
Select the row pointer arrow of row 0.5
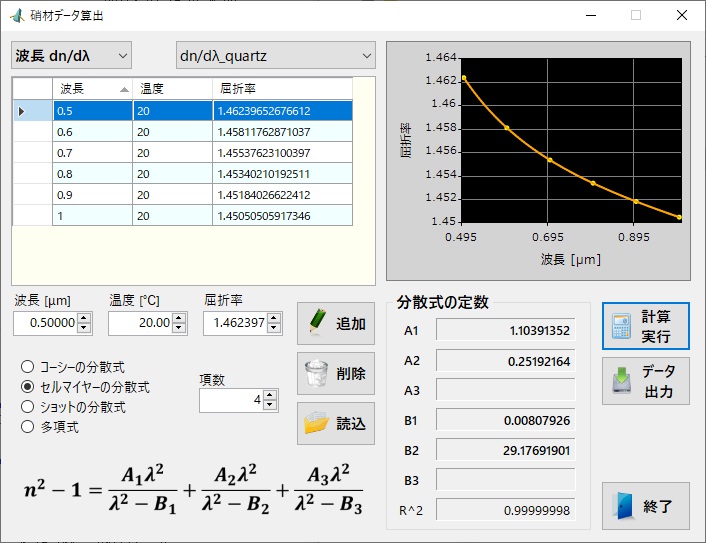pos(21,111)
